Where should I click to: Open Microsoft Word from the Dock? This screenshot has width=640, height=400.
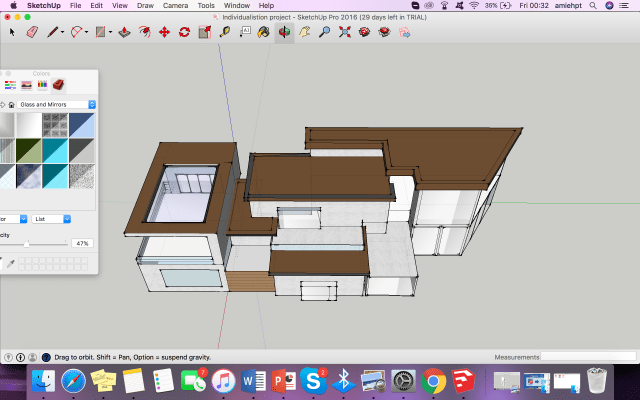253,381
